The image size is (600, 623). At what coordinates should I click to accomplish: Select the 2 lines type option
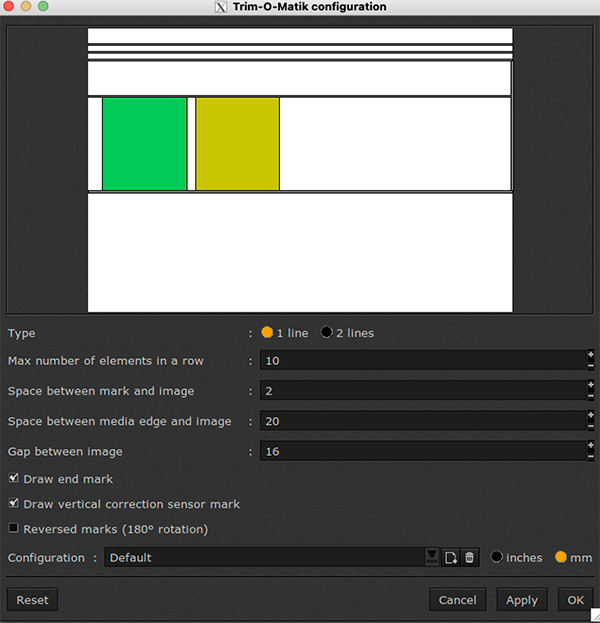[327, 333]
